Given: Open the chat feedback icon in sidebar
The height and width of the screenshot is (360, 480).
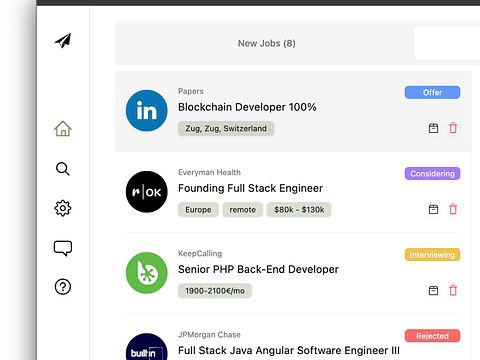Looking at the screenshot, I should (x=63, y=248).
